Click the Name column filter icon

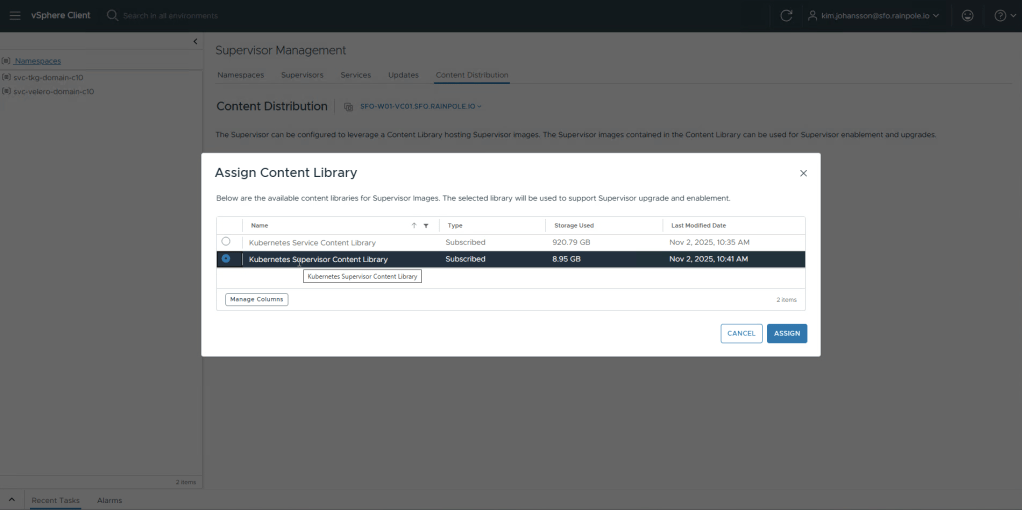click(x=426, y=226)
